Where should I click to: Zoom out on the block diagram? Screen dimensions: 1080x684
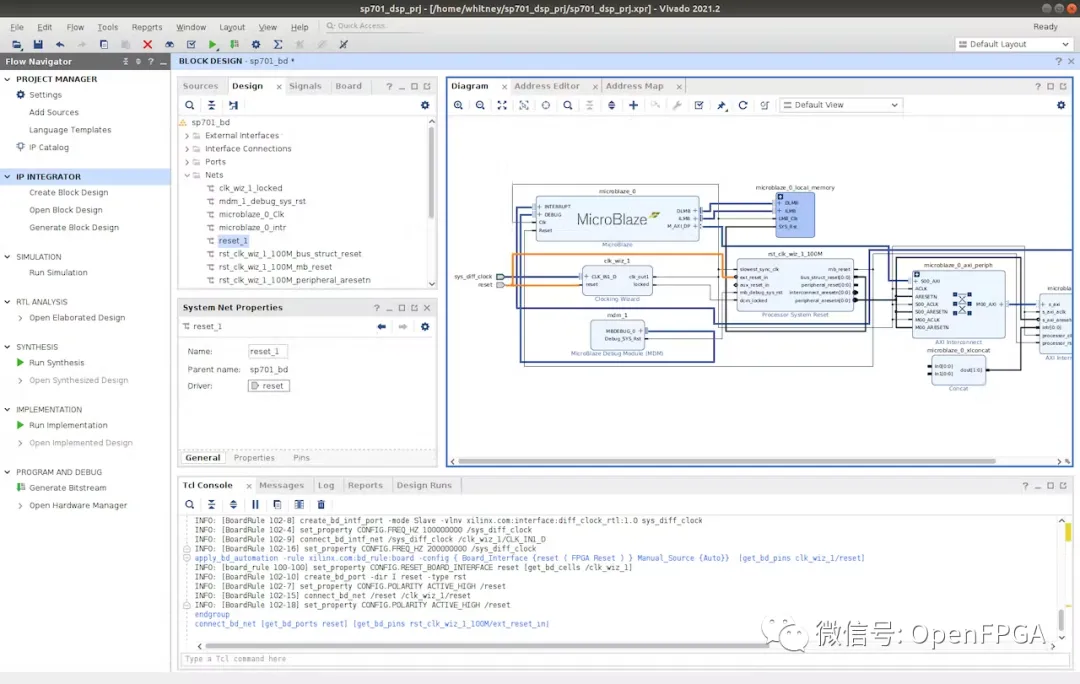[x=480, y=105]
